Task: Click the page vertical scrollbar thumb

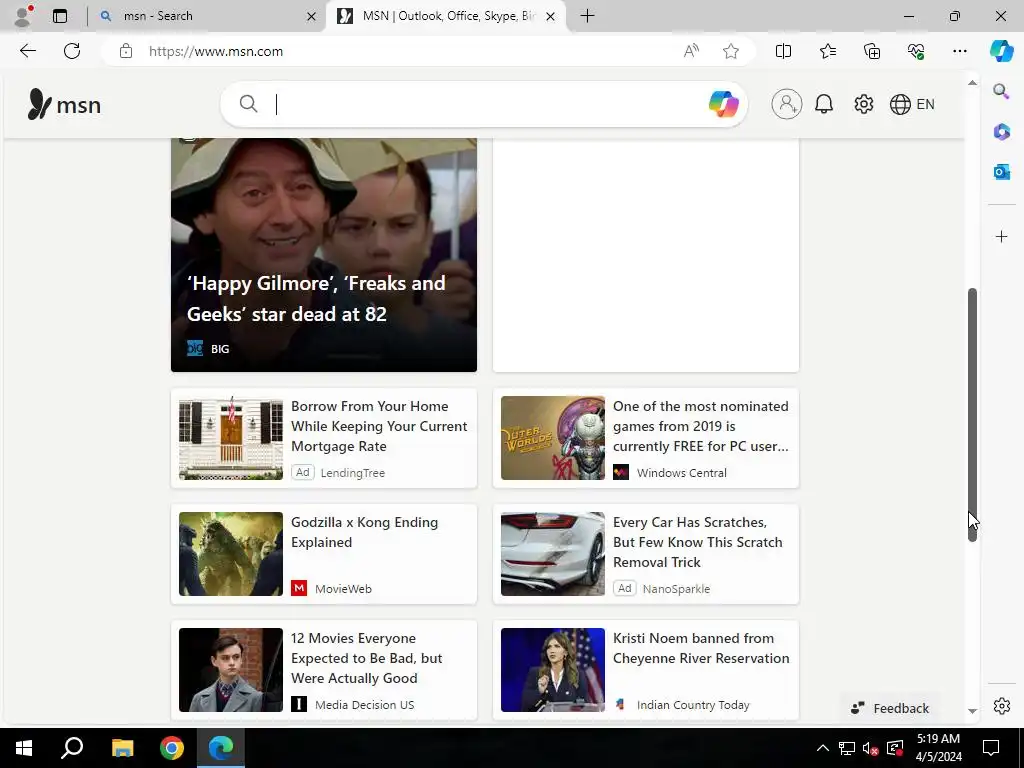Action: coord(972,415)
